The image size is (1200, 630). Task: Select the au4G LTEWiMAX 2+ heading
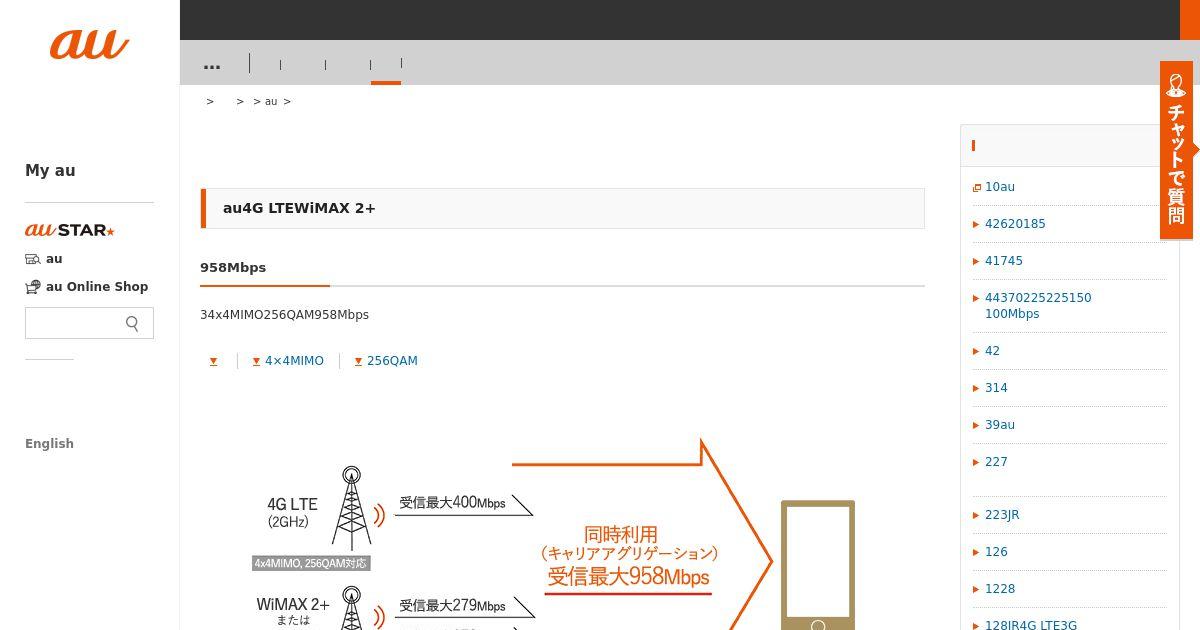(x=299, y=208)
